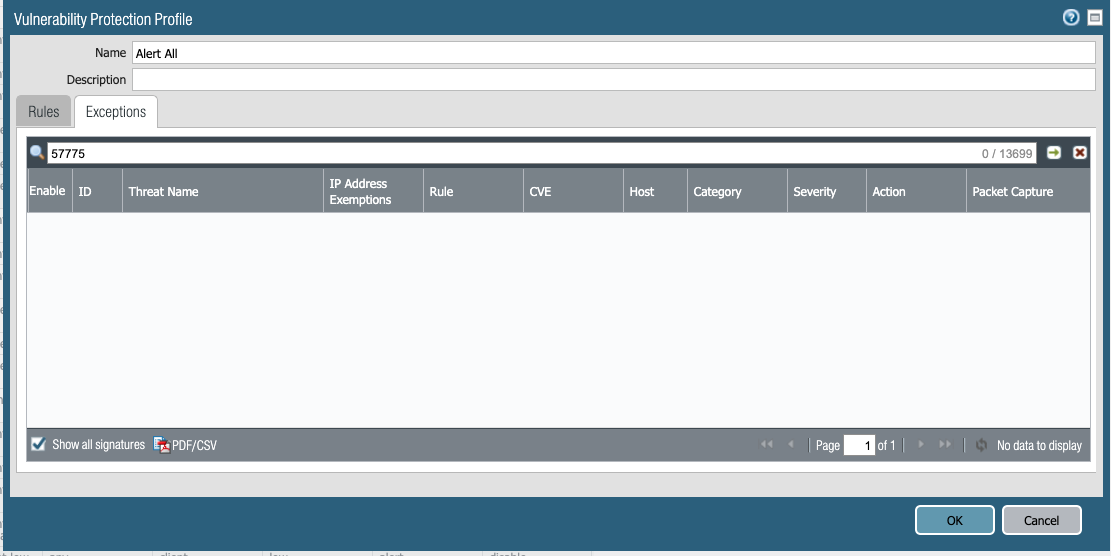Screen dimensions: 1111x556
Task: Click the refresh icon in pagination bar
Action: (981, 446)
